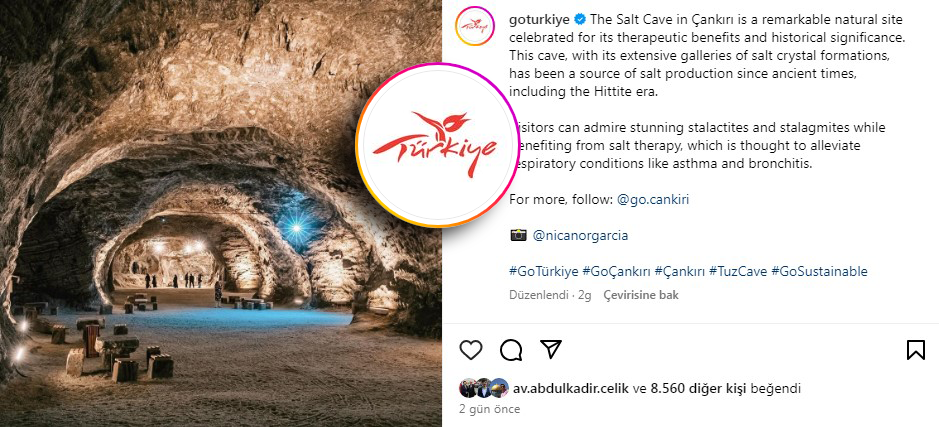Open comments with the speech bubble icon
The height and width of the screenshot is (427, 939).
(x=511, y=350)
